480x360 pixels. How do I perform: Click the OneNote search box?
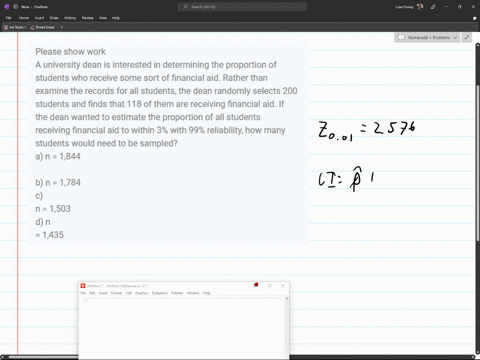242,7
